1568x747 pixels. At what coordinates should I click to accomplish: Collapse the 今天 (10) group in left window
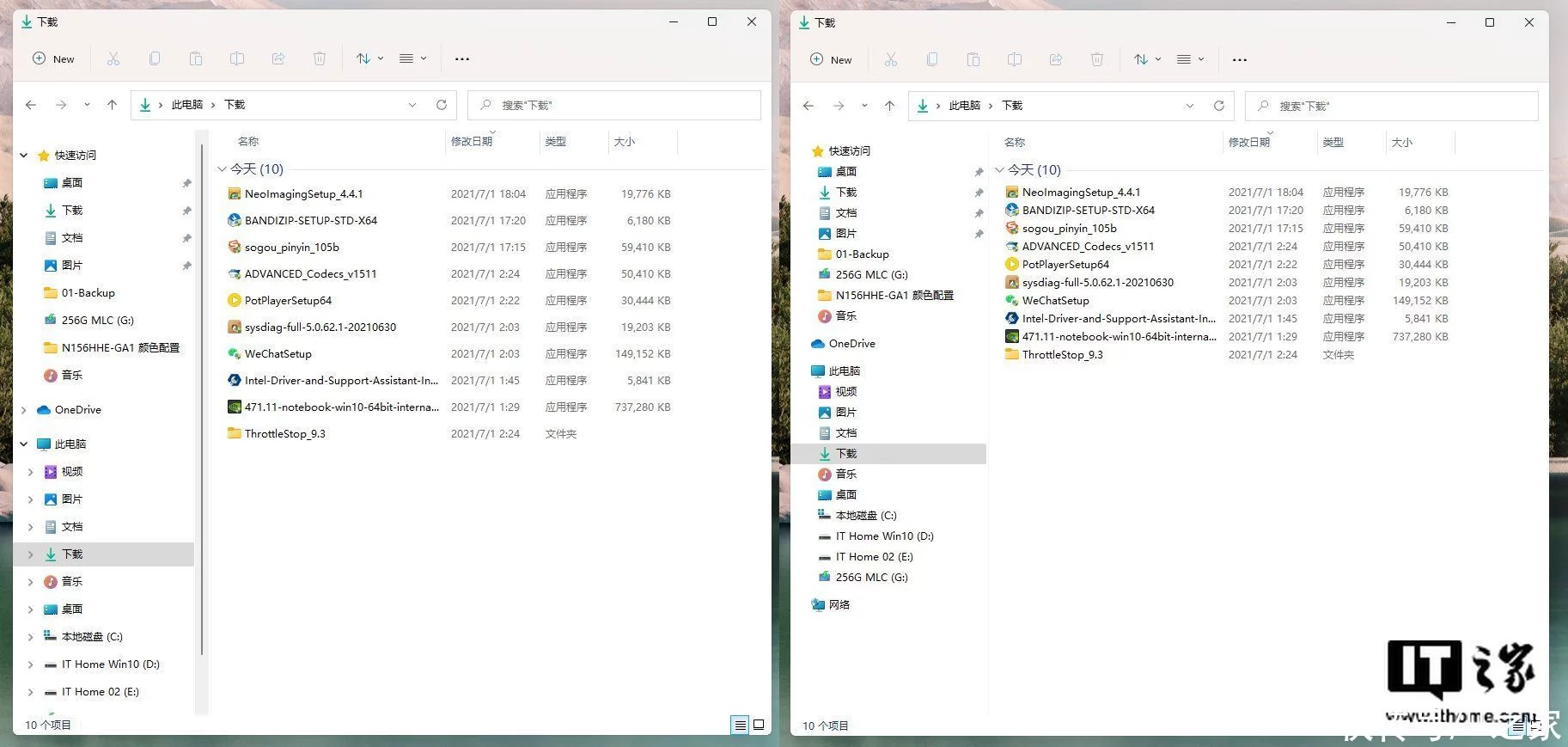(x=222, y=169)
